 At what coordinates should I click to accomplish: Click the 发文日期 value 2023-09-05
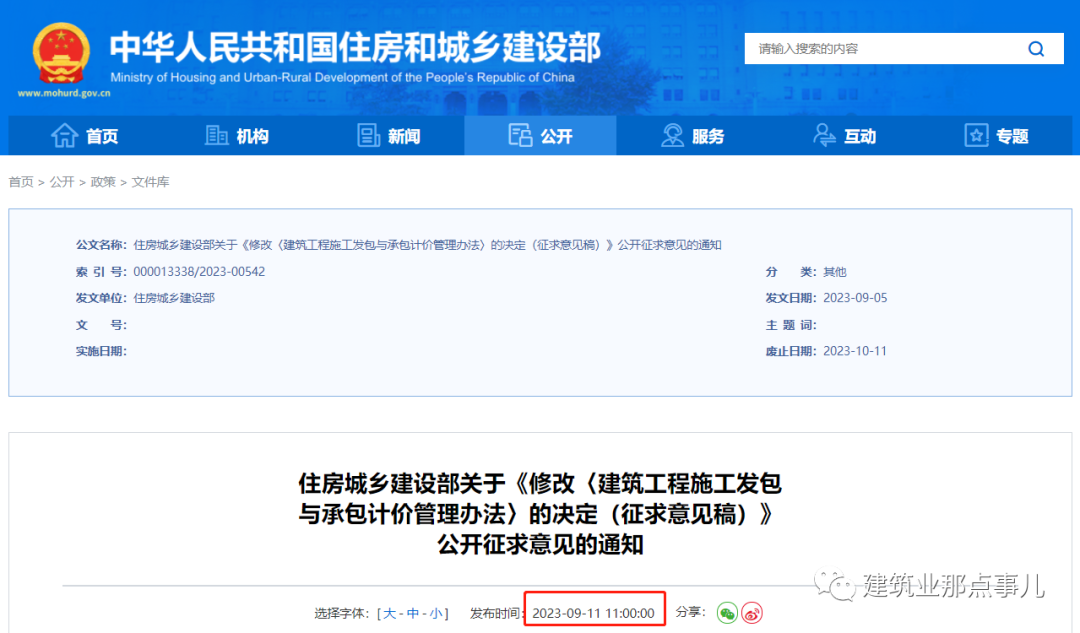855,298
